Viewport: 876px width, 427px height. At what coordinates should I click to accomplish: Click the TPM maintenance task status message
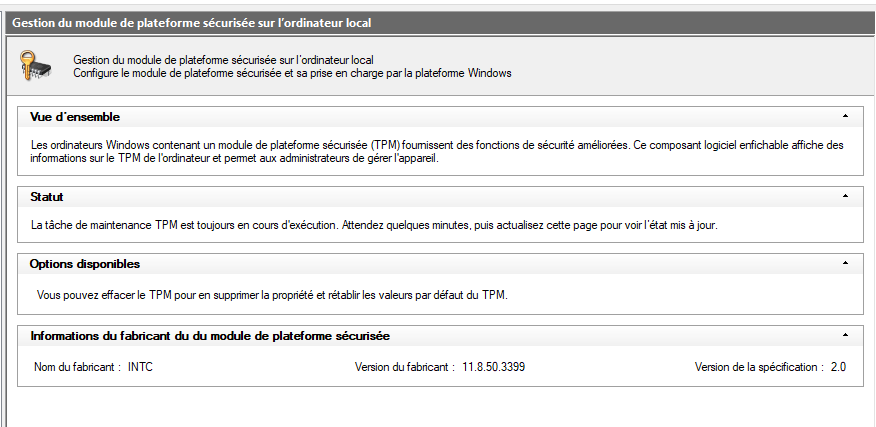point(374,226)
